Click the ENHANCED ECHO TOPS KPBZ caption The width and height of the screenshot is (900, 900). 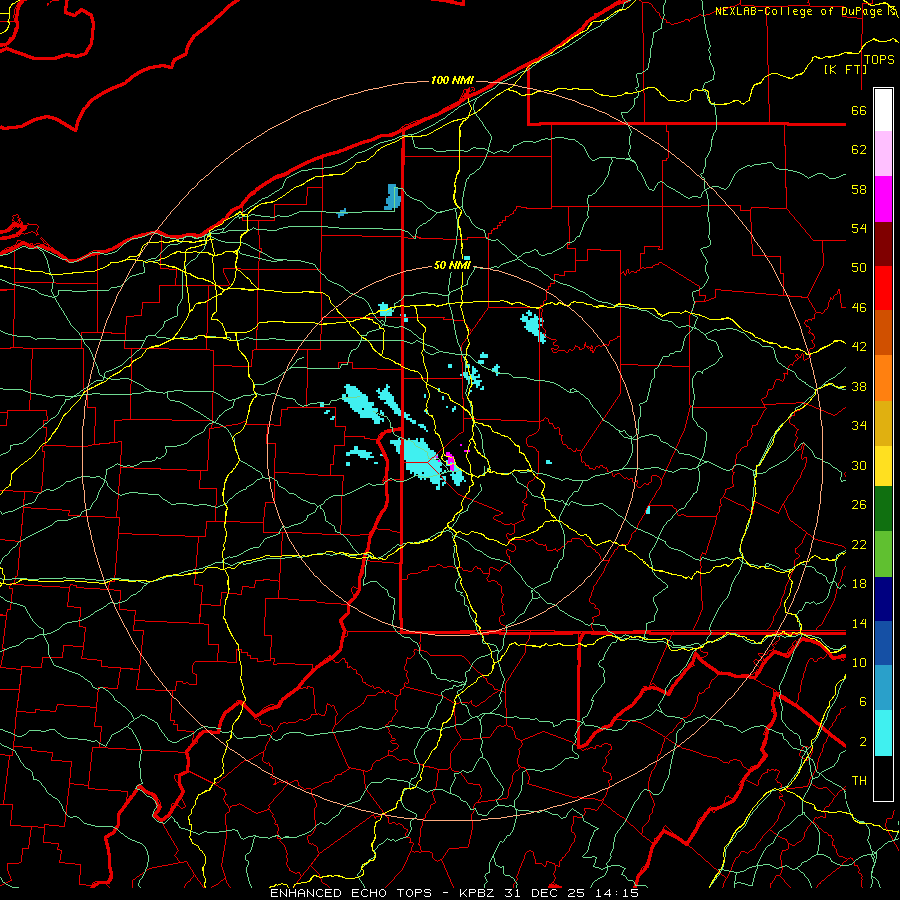point(455,893)
